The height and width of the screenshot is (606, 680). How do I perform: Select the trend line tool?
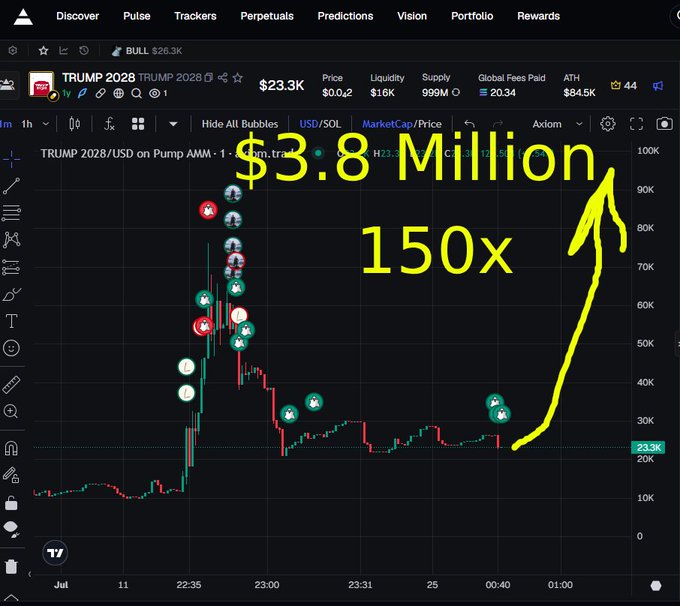[11, 186]
